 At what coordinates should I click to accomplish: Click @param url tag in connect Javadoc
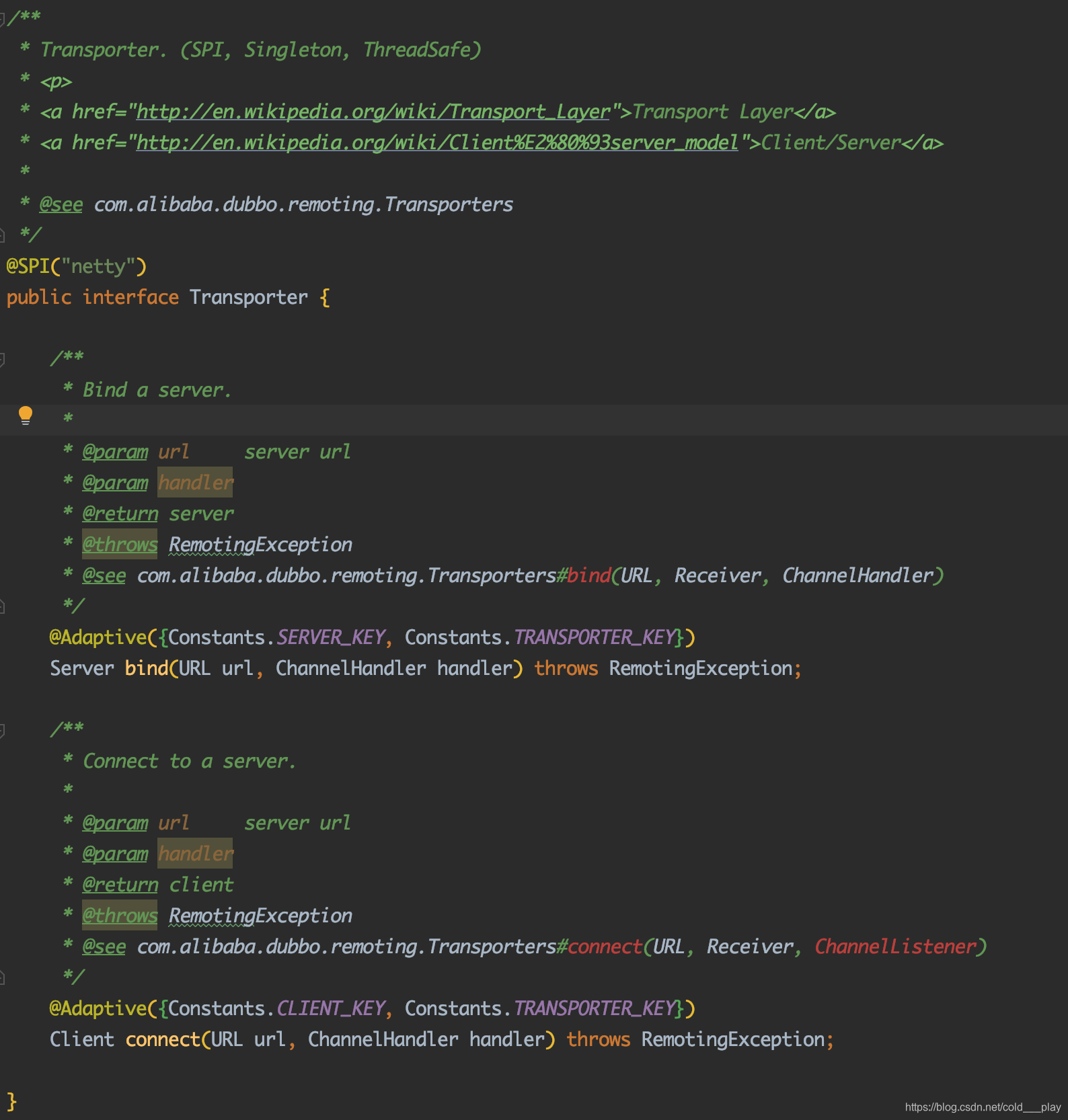pos(115,823)
